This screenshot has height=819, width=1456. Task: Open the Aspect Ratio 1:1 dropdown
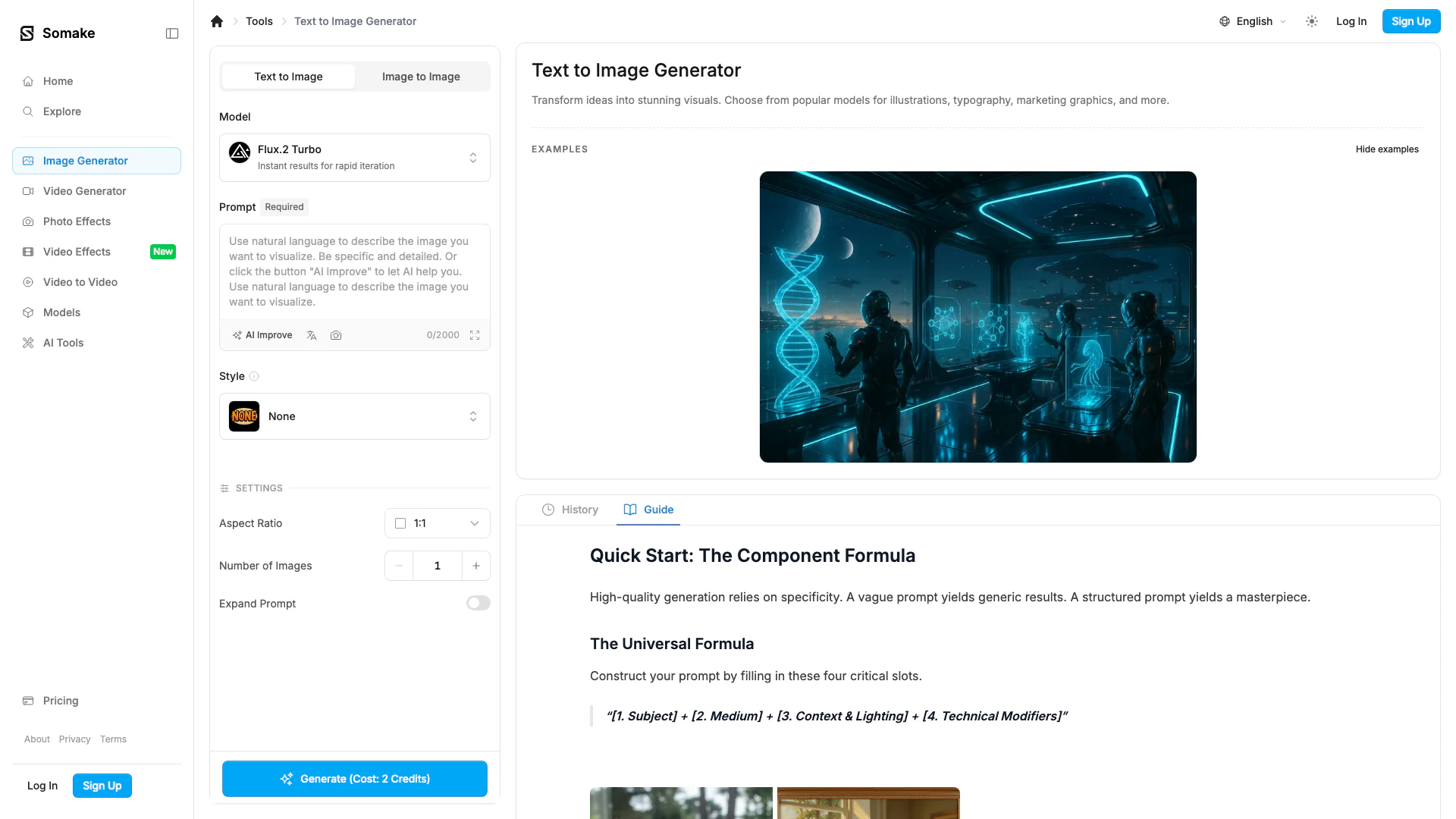(437, 523)
